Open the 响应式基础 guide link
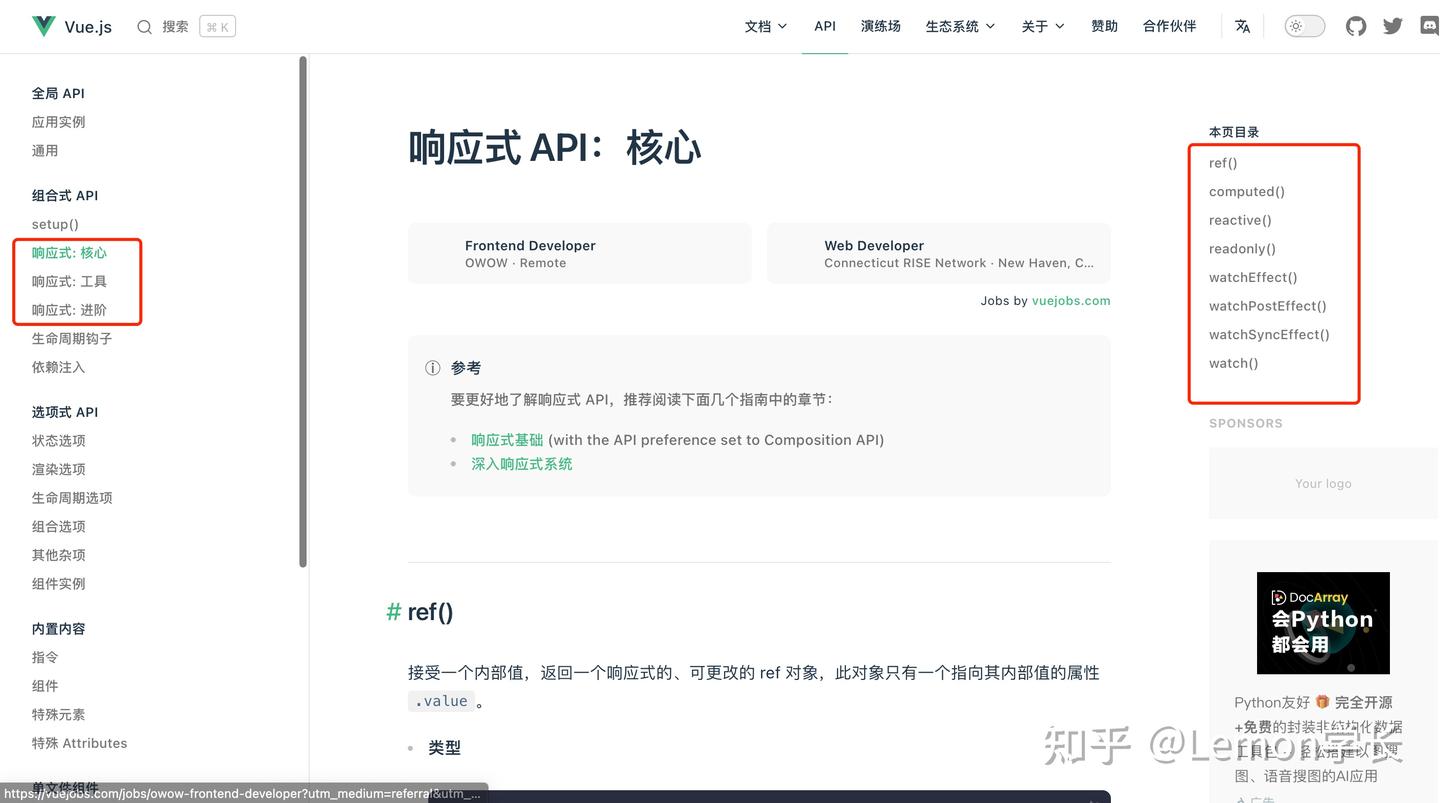 [506, 439]
